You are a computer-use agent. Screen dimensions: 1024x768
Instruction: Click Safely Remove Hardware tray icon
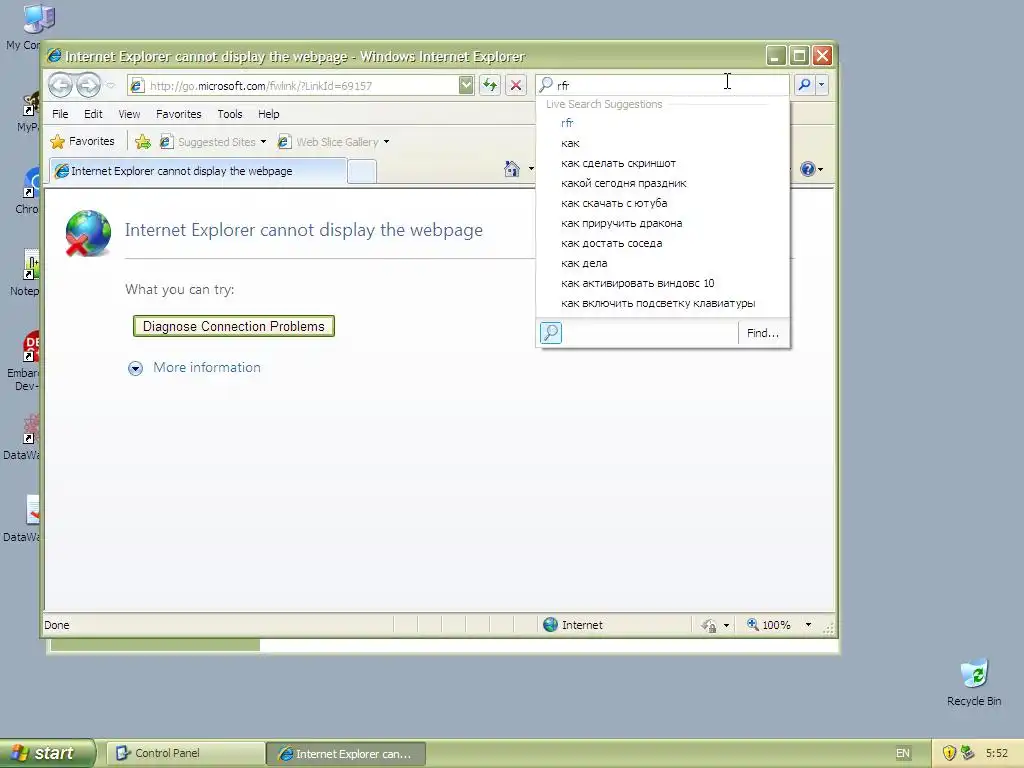pos(968,753)
